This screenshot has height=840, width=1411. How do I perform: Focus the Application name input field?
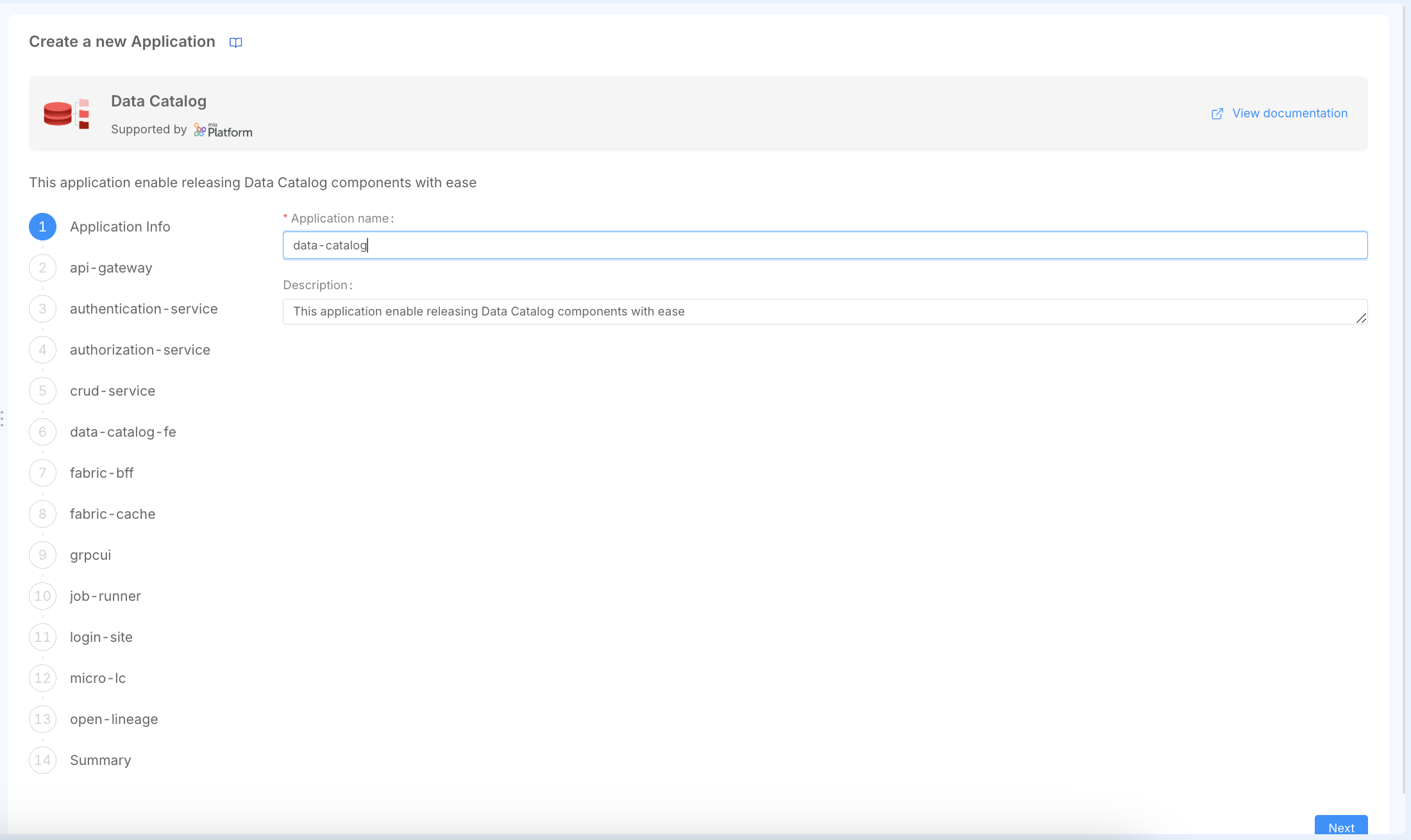click(824, 246)
